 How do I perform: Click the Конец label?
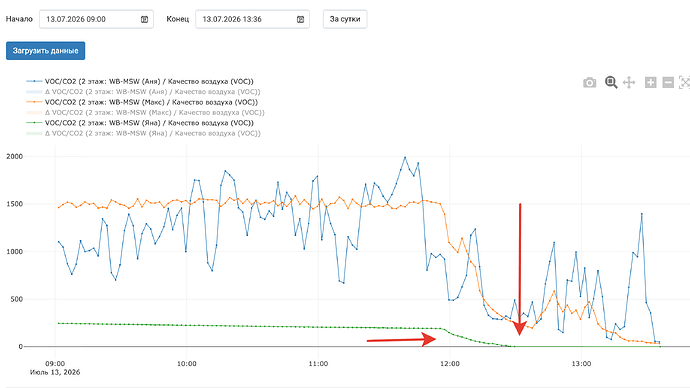(x=177, y=19)
